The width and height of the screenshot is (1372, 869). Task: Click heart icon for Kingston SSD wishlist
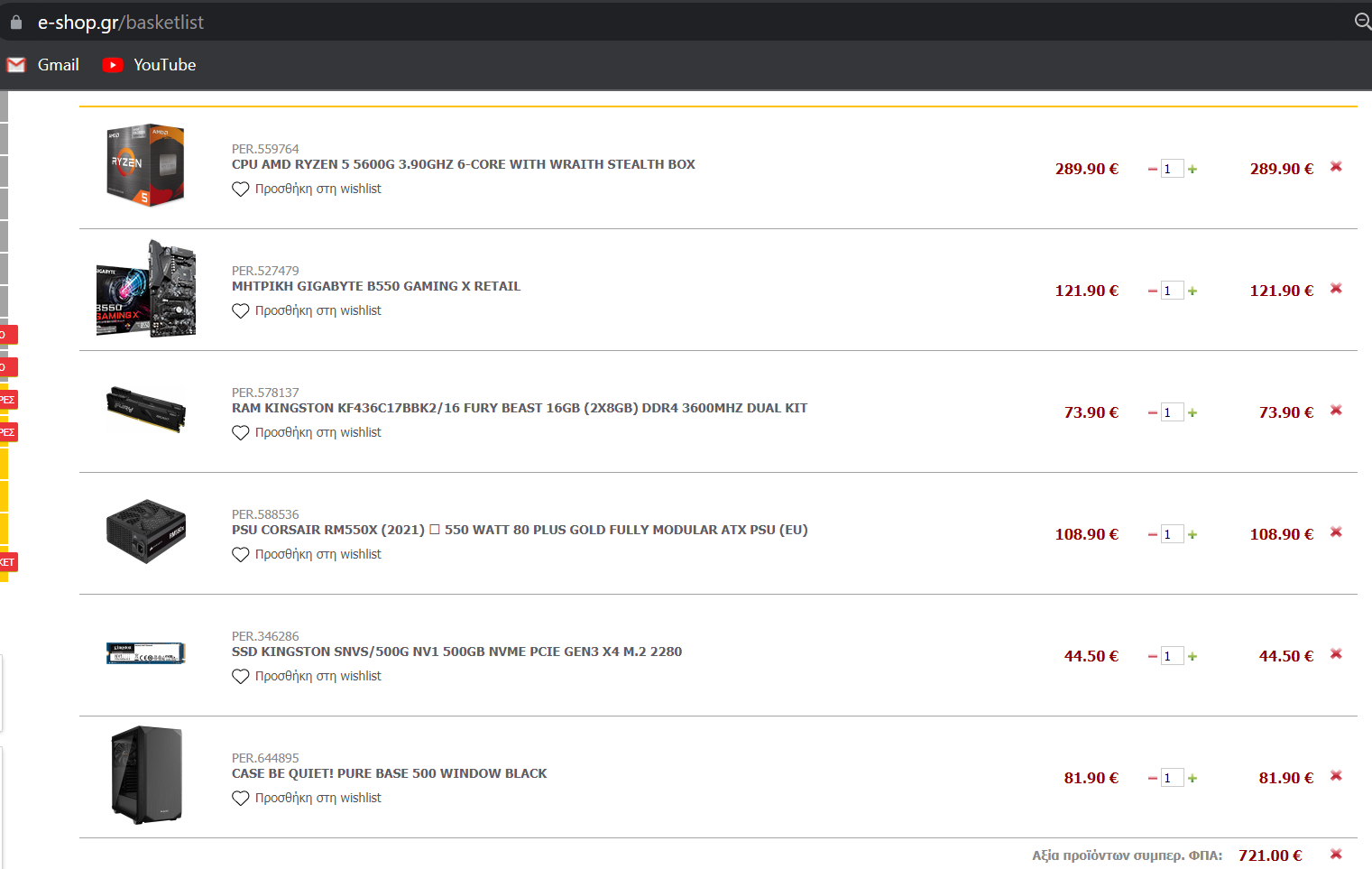click(x=240, y=677)
